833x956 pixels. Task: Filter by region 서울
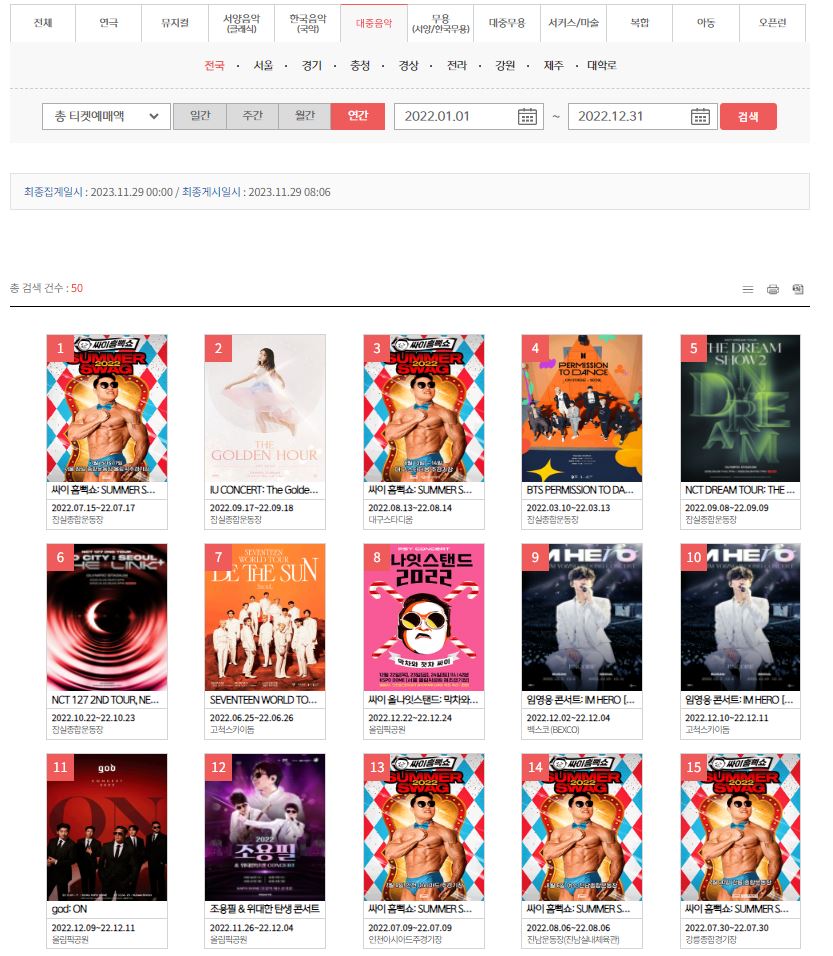pos(263,65)
